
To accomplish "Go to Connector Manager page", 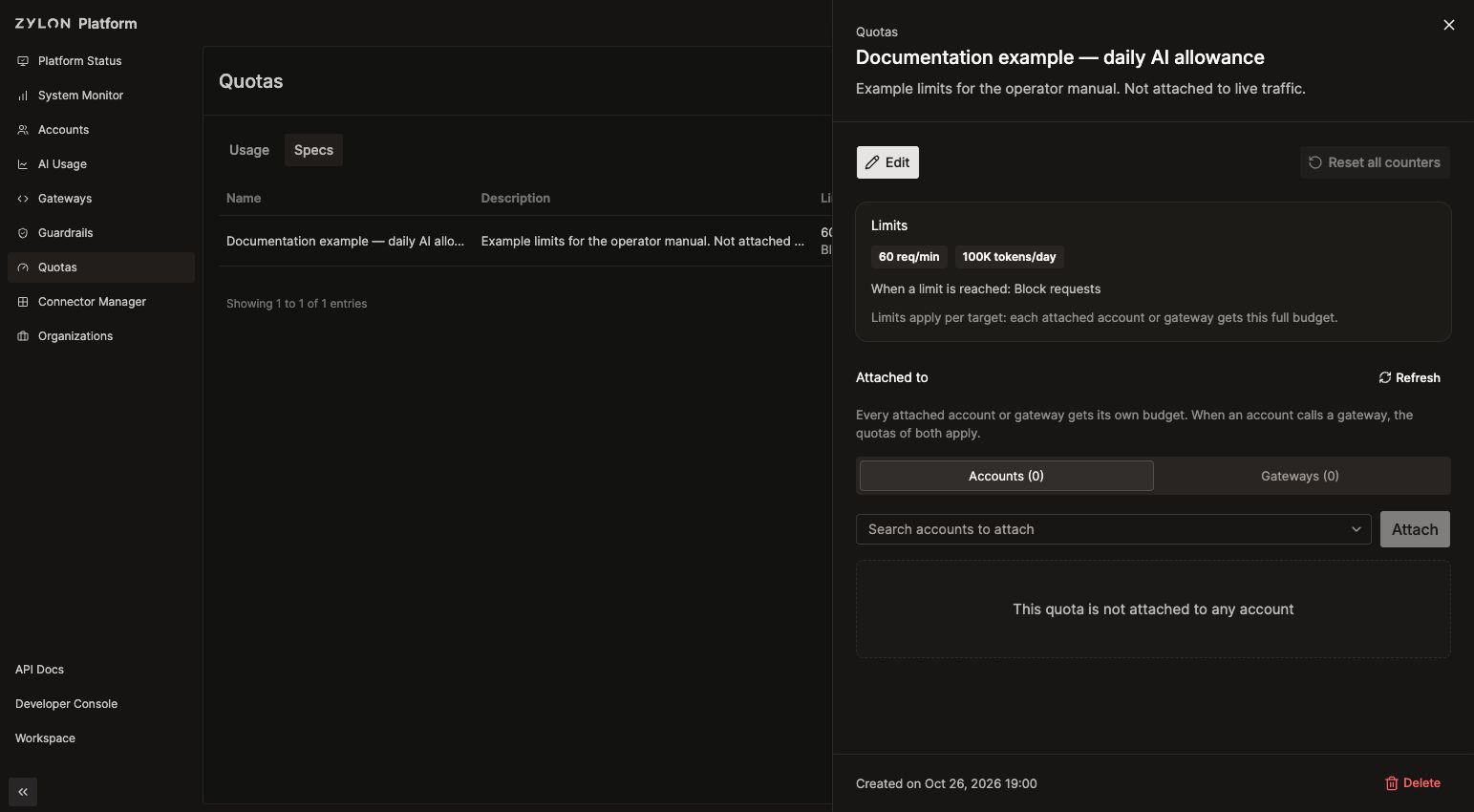I will click(x=101, y=302).
